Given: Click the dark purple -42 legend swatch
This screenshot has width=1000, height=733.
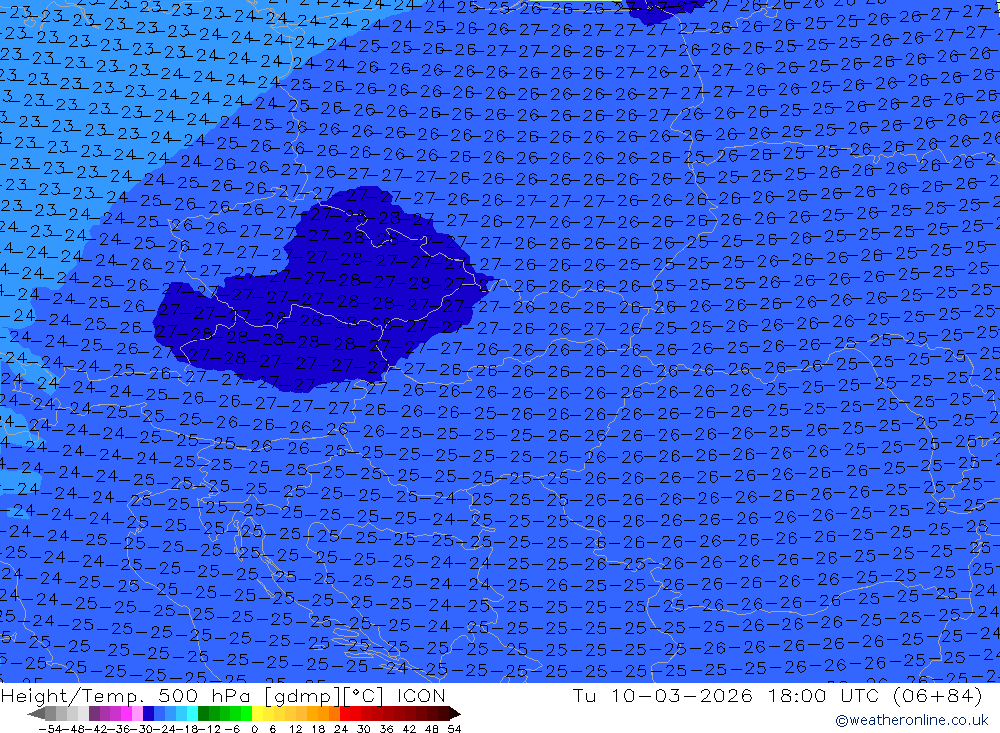Looking at the screenshot, I should pyautogui.click(x=94, y=713).
